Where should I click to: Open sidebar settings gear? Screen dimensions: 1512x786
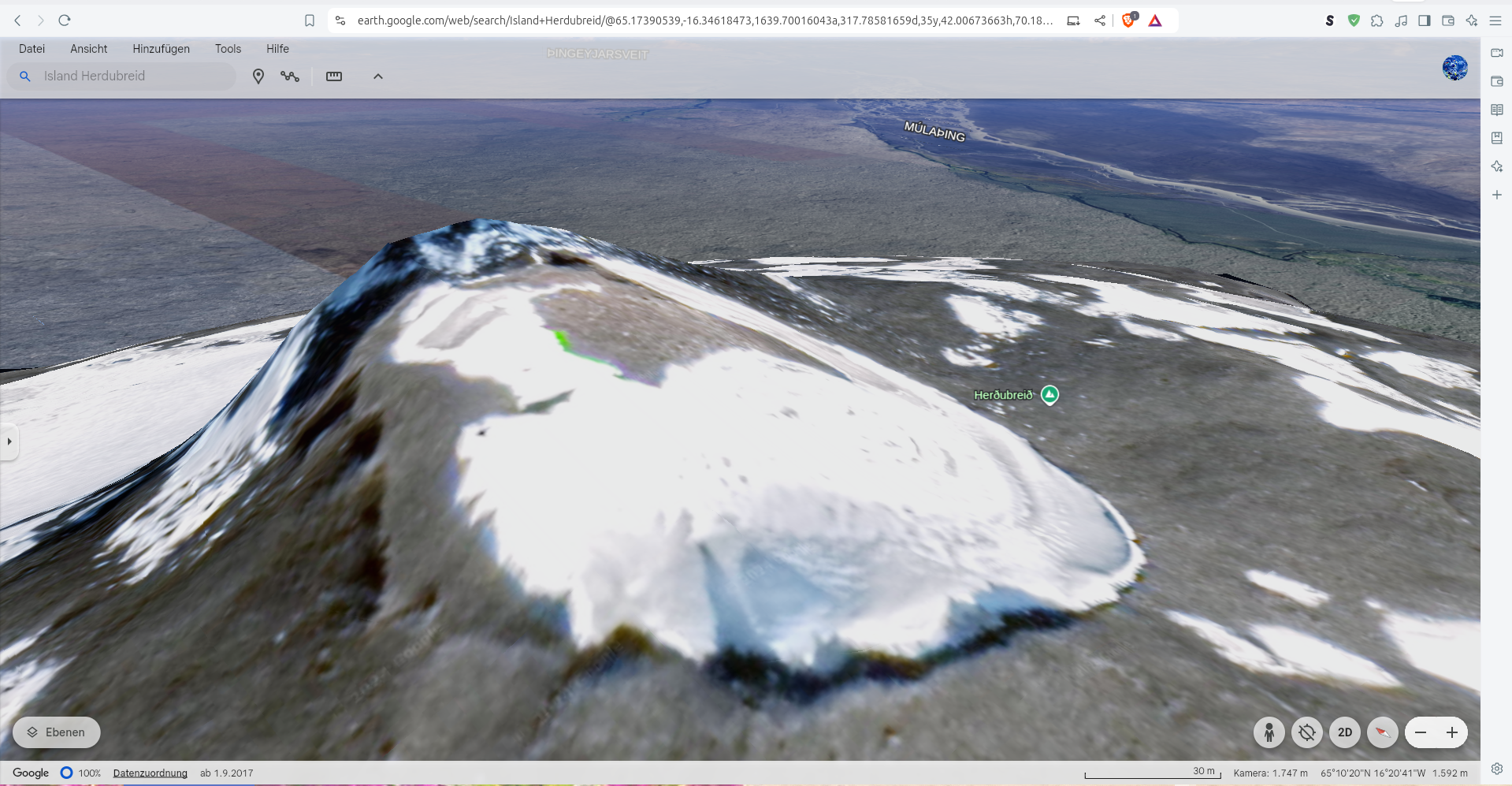coord(1497,769)
